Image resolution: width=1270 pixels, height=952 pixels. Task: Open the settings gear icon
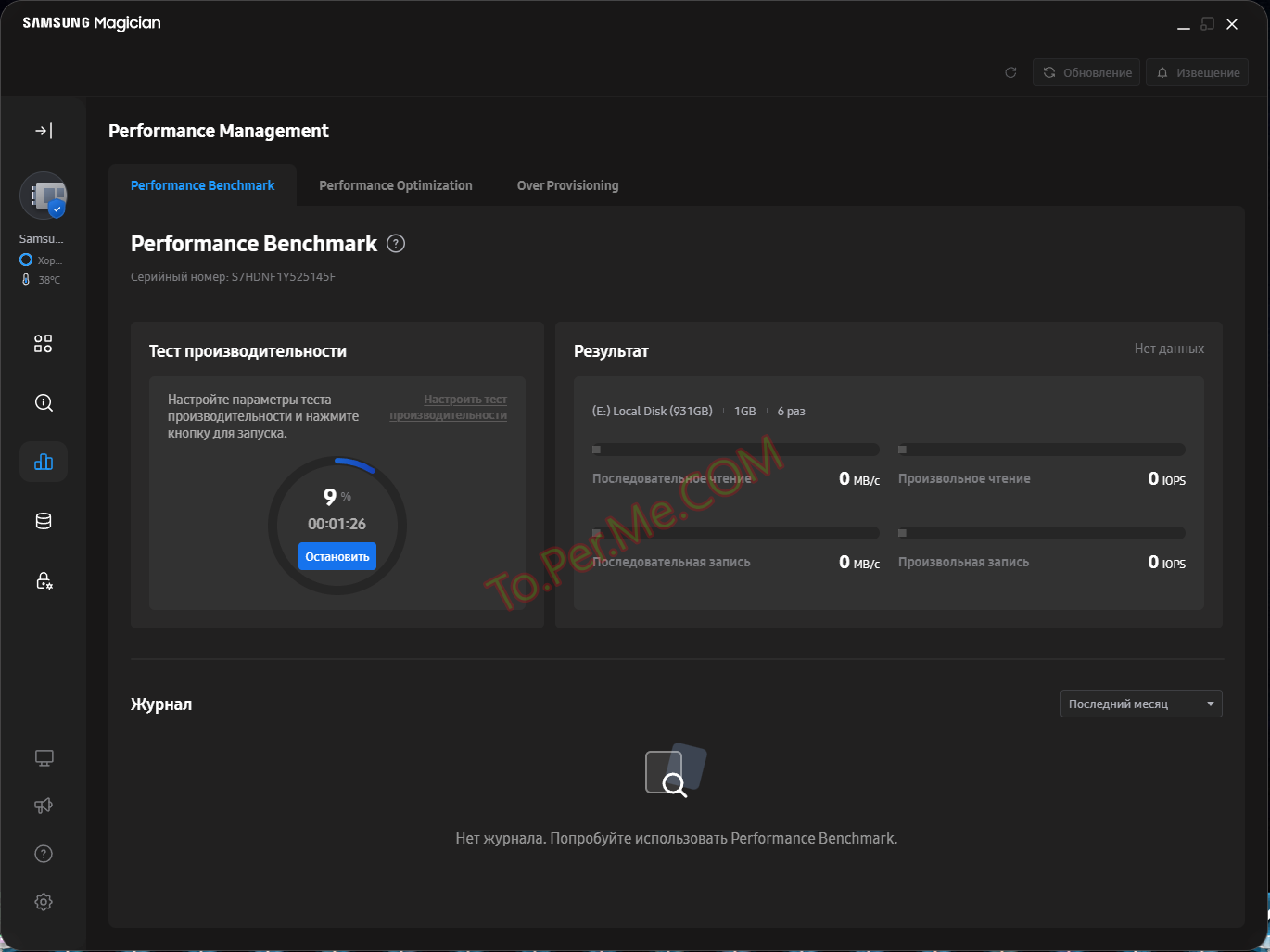pyautogui.click(x=44, y=902)
